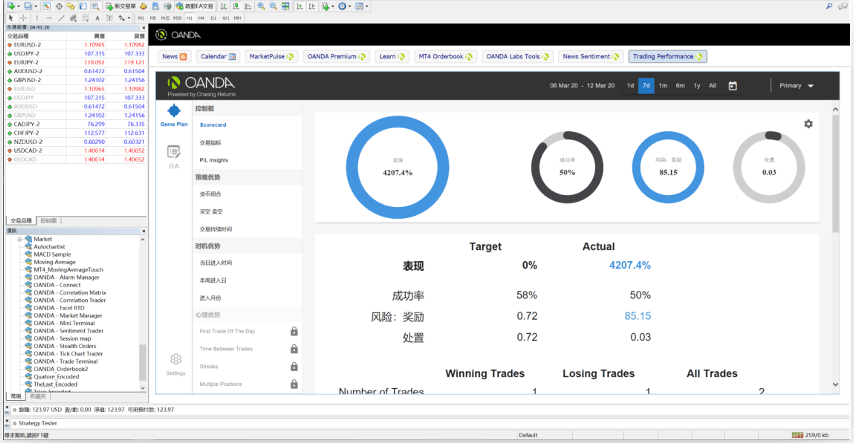Viewport: 854px width, 443px height.
Task: Open the journal notepad icon in sidebar
Action: 174,151
